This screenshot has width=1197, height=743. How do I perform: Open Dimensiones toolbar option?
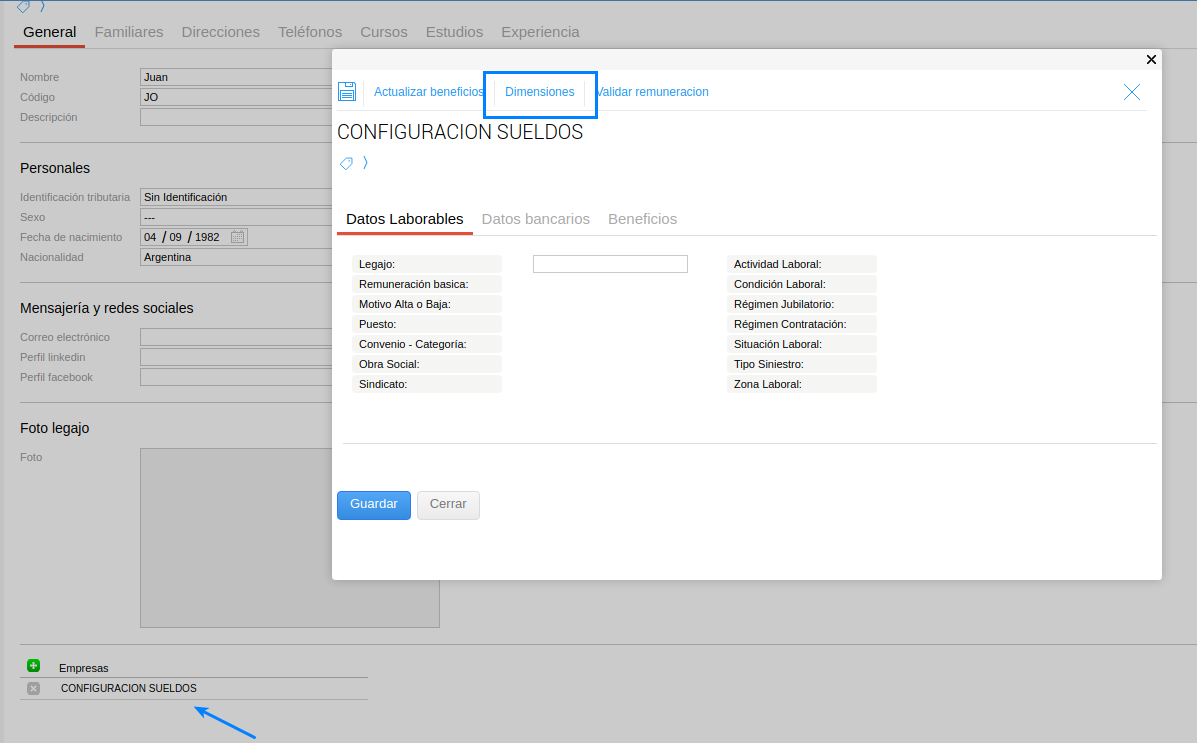click(539, 92)
